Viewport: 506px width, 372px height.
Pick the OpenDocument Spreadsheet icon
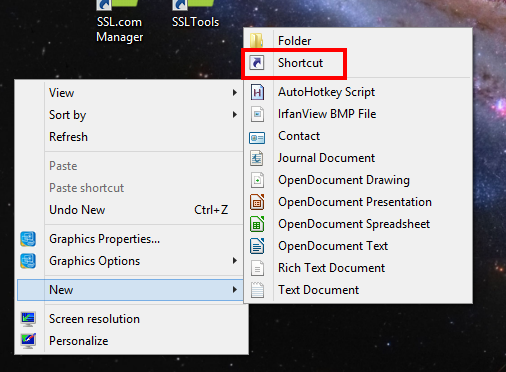point(257,224)
